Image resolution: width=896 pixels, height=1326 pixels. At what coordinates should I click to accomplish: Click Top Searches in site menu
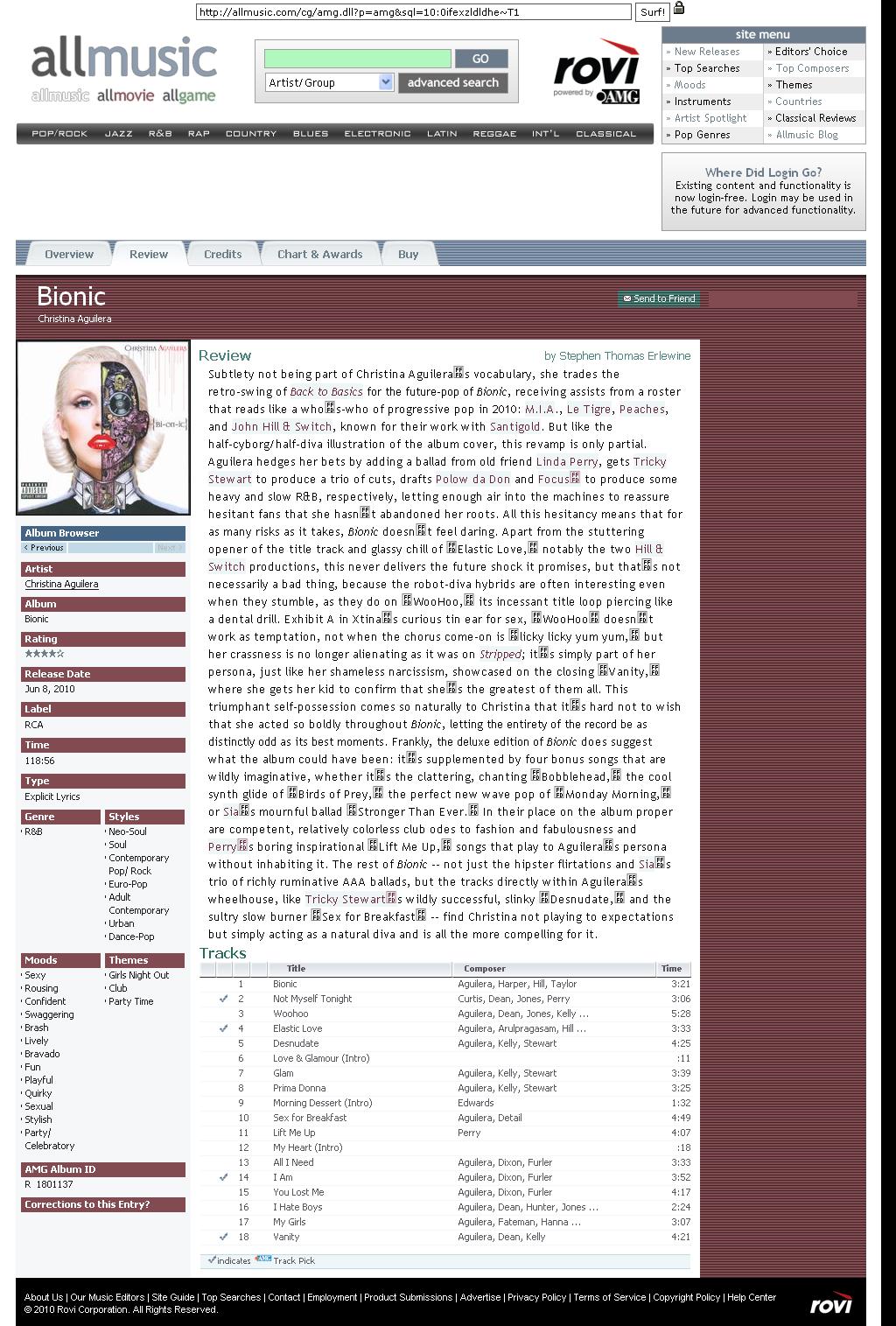(707, 68)
